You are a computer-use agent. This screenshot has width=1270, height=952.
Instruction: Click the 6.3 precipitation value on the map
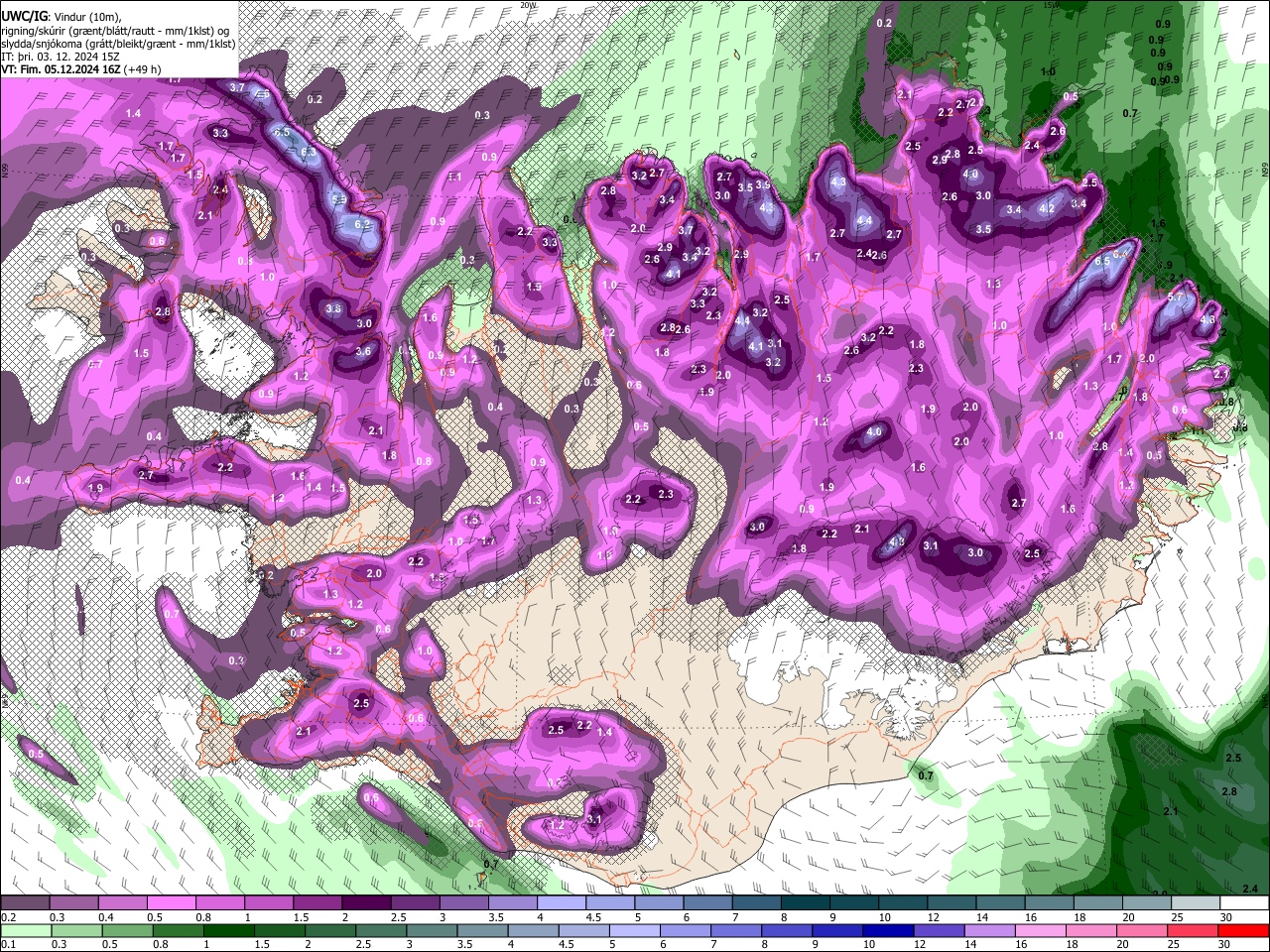click(x=309, y=153)
